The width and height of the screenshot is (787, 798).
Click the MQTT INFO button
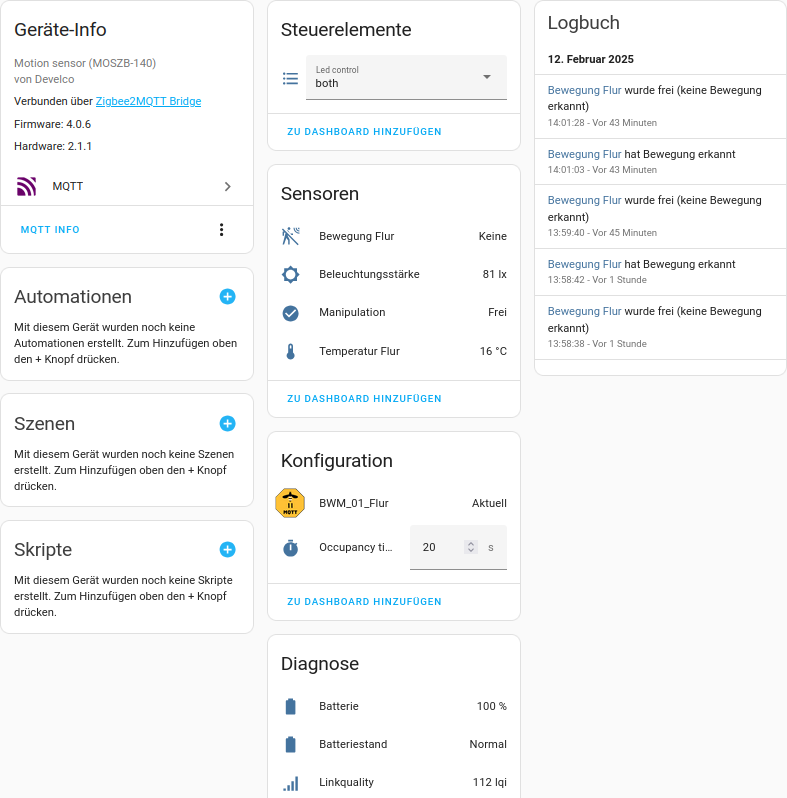click(50, 230)
